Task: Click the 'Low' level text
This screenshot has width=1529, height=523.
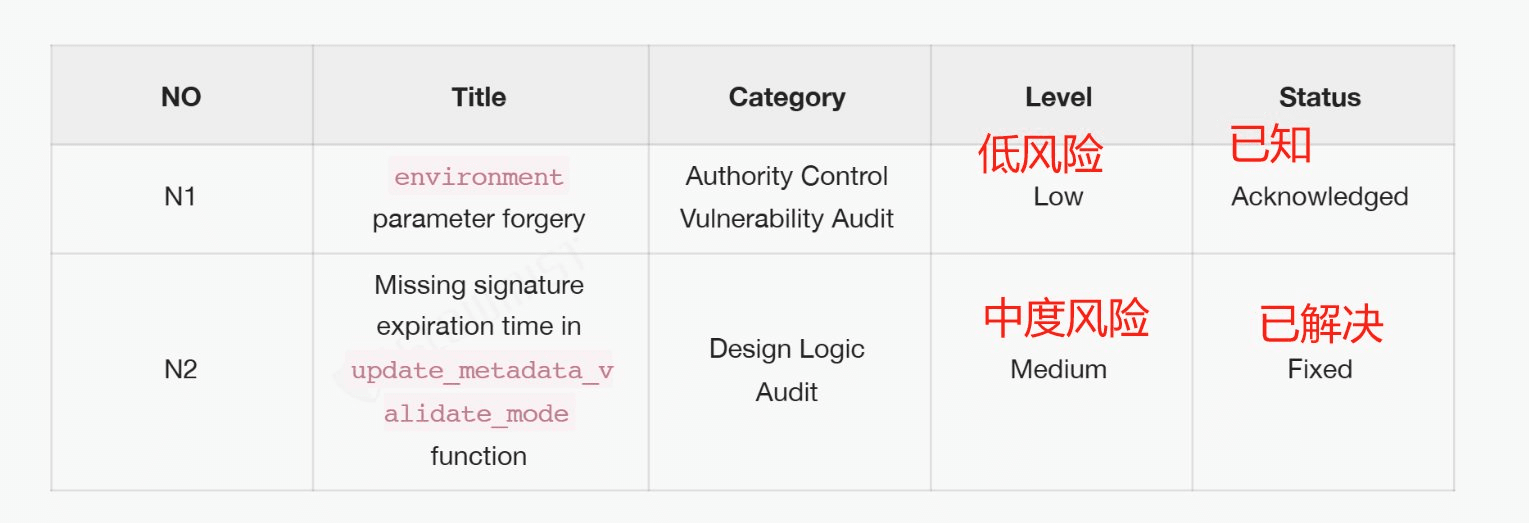Action: pyautogui.click(x=1059, y=196)
